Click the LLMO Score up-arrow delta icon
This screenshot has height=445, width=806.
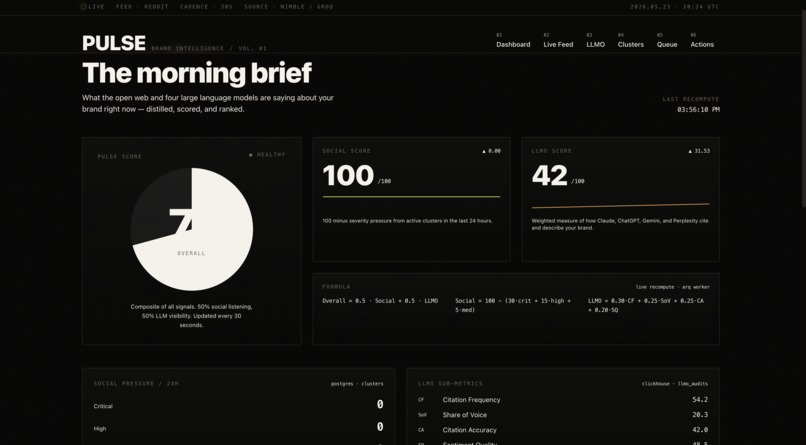[690, 151]
